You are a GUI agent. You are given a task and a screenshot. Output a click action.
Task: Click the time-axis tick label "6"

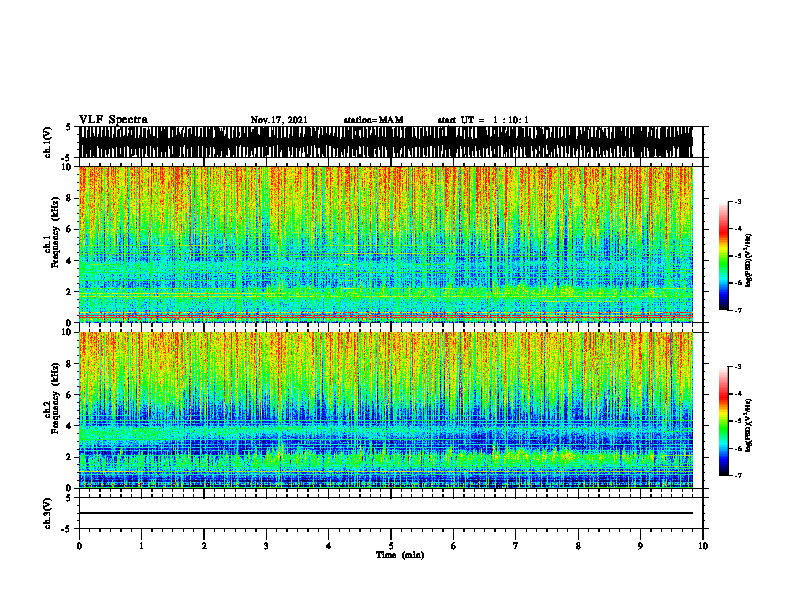(x=454, y=546)
